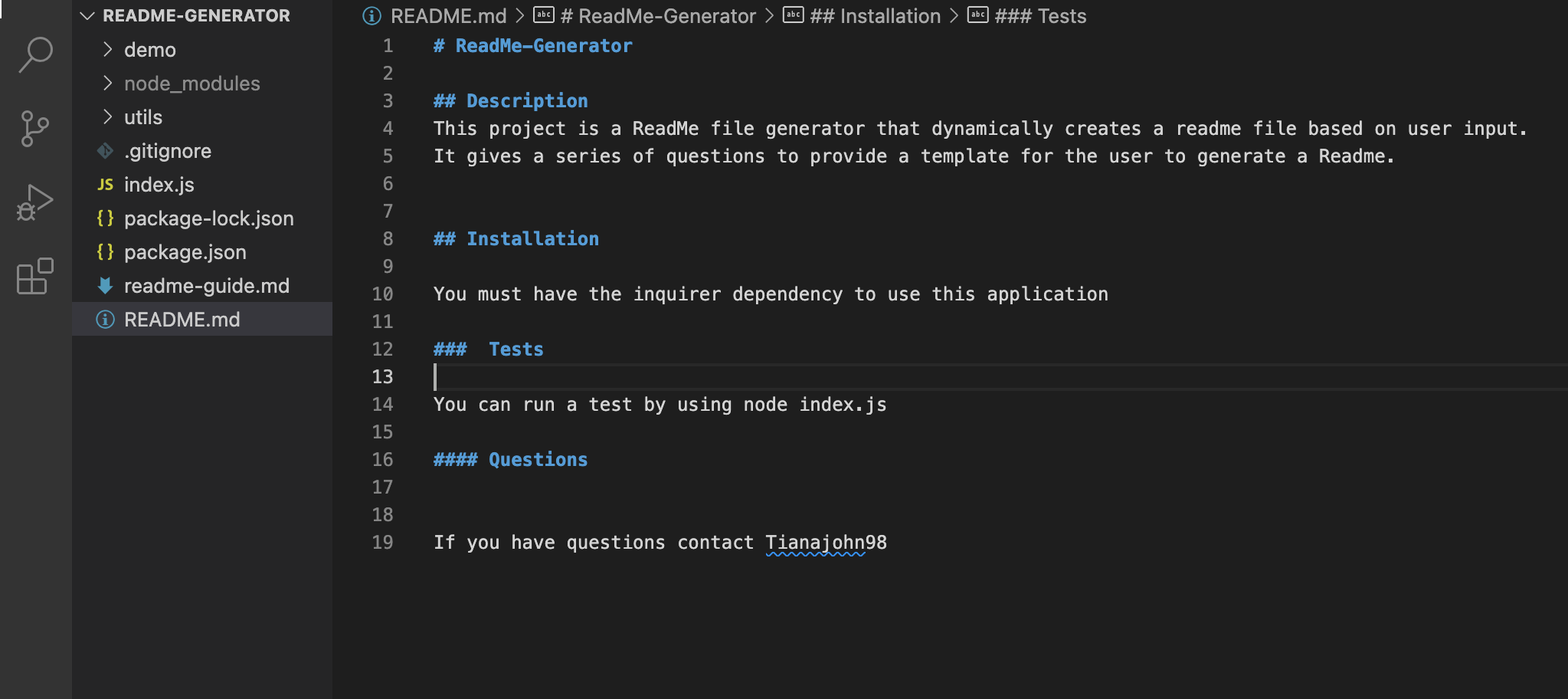Screen dimensions: 1568x699
Task: Open readme-guide.md from the explorer
Action: click(x=207, y=285)
